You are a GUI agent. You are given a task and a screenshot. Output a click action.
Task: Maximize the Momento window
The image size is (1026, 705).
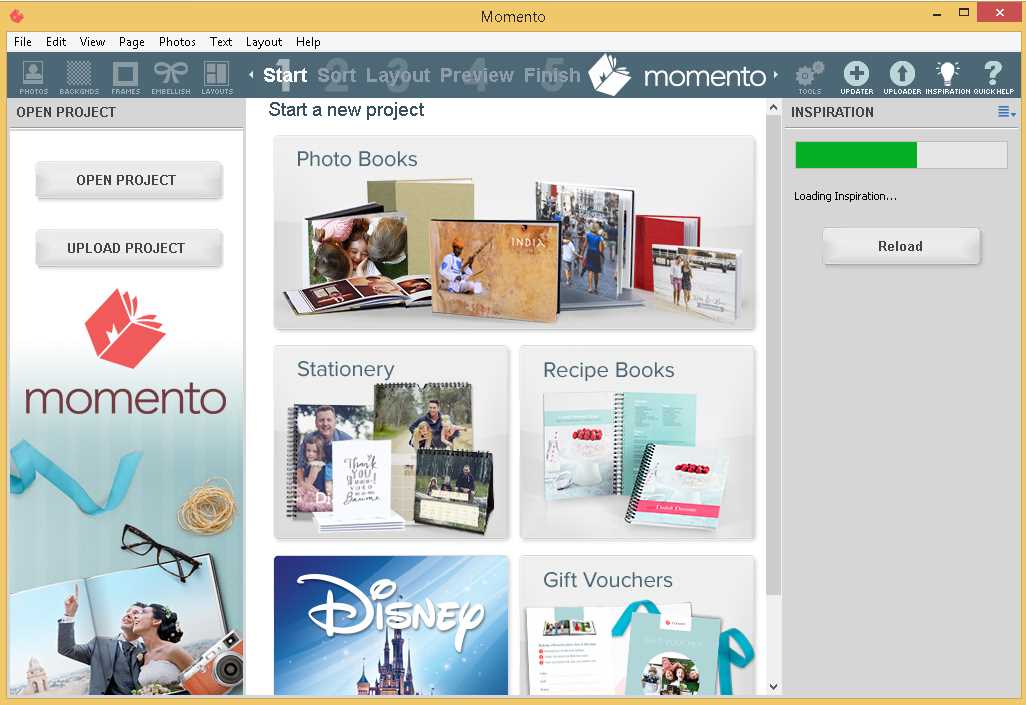963,12
